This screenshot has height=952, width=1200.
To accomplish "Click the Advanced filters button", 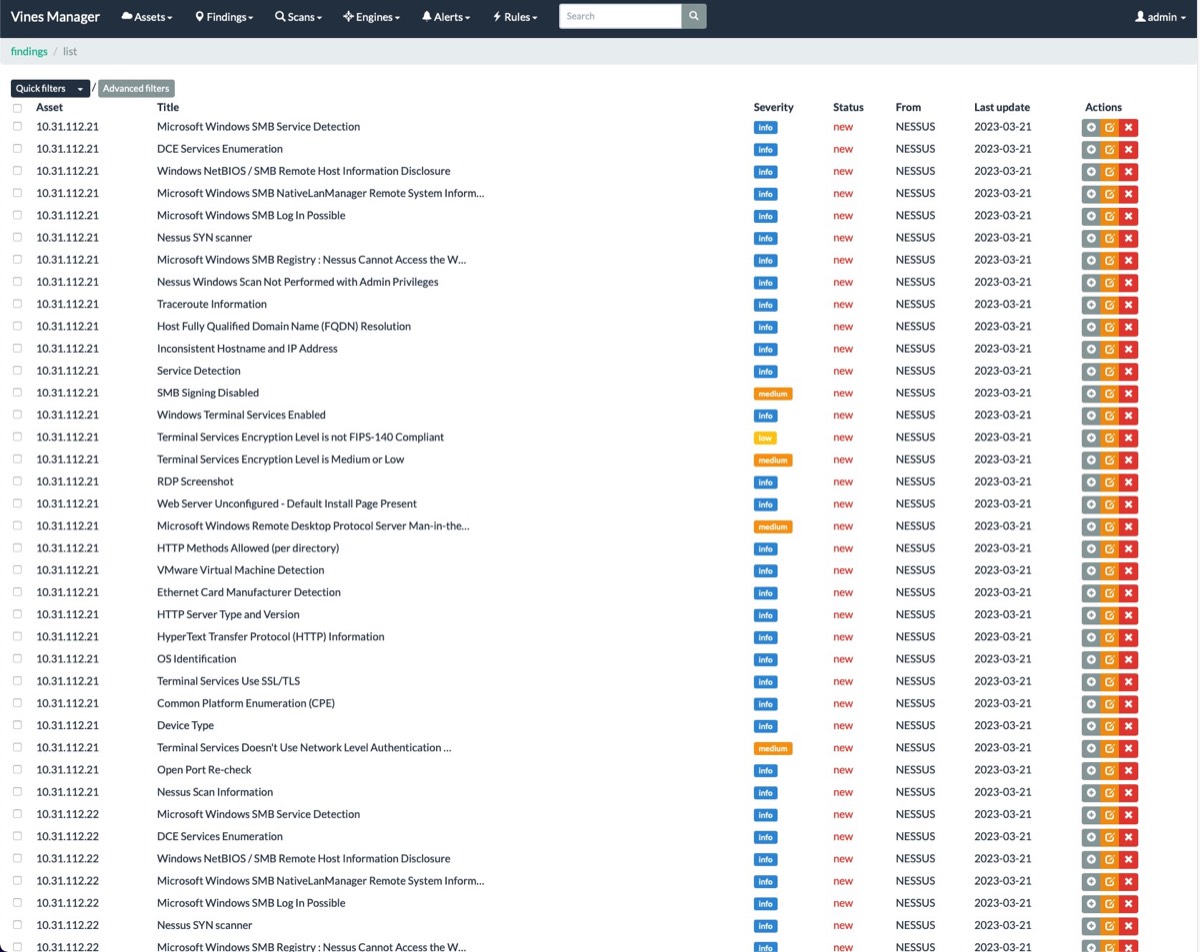I will (136, 88).
